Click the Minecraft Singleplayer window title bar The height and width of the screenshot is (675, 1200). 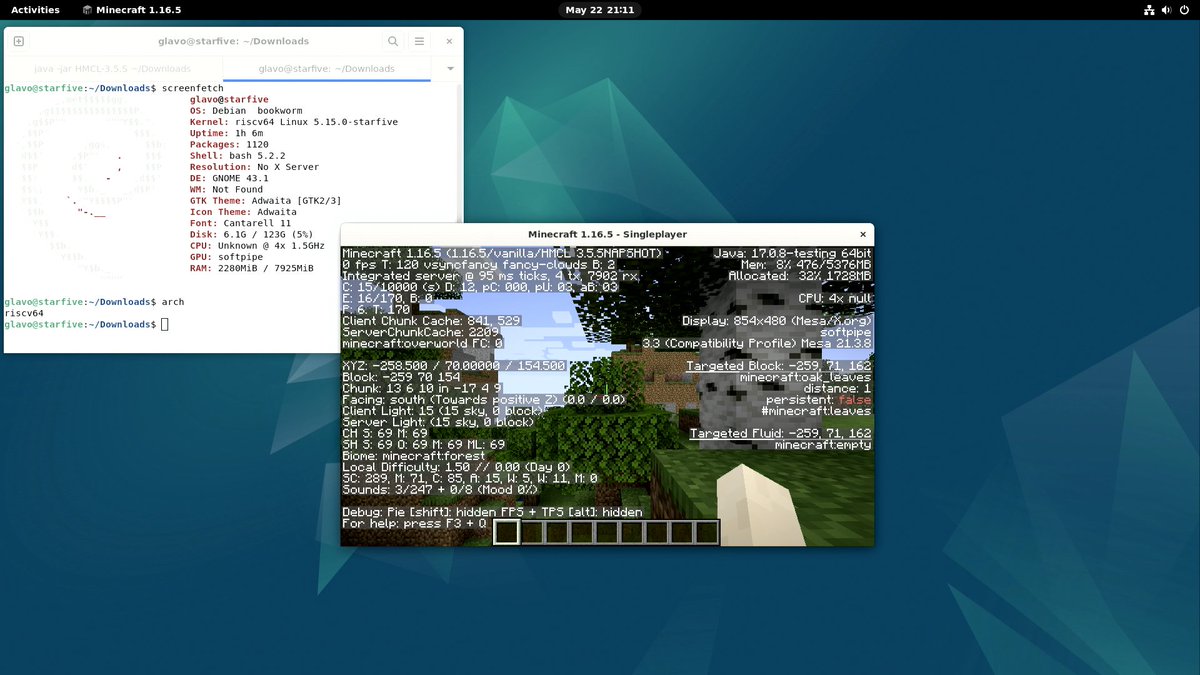pos(600,234)
